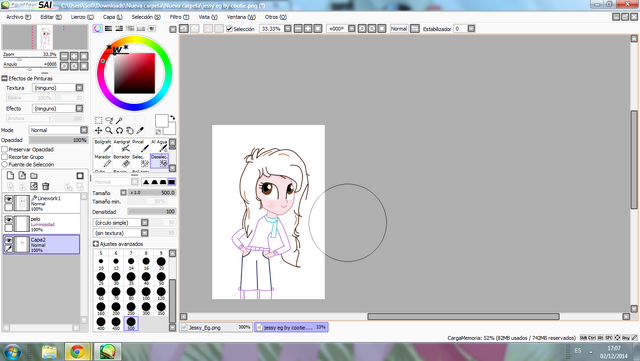This screenshot has height=361, width=640.
Task: Select the hand pan tool
Action: coord(129,130)
